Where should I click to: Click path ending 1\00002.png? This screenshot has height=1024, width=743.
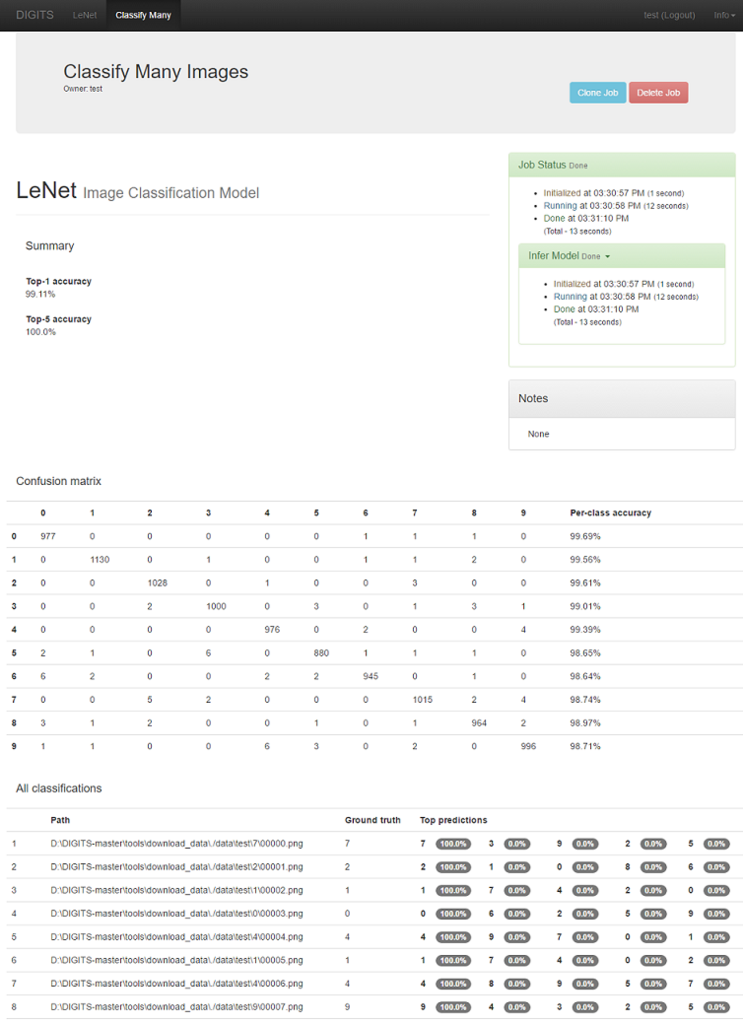click(x=177, y=890)
